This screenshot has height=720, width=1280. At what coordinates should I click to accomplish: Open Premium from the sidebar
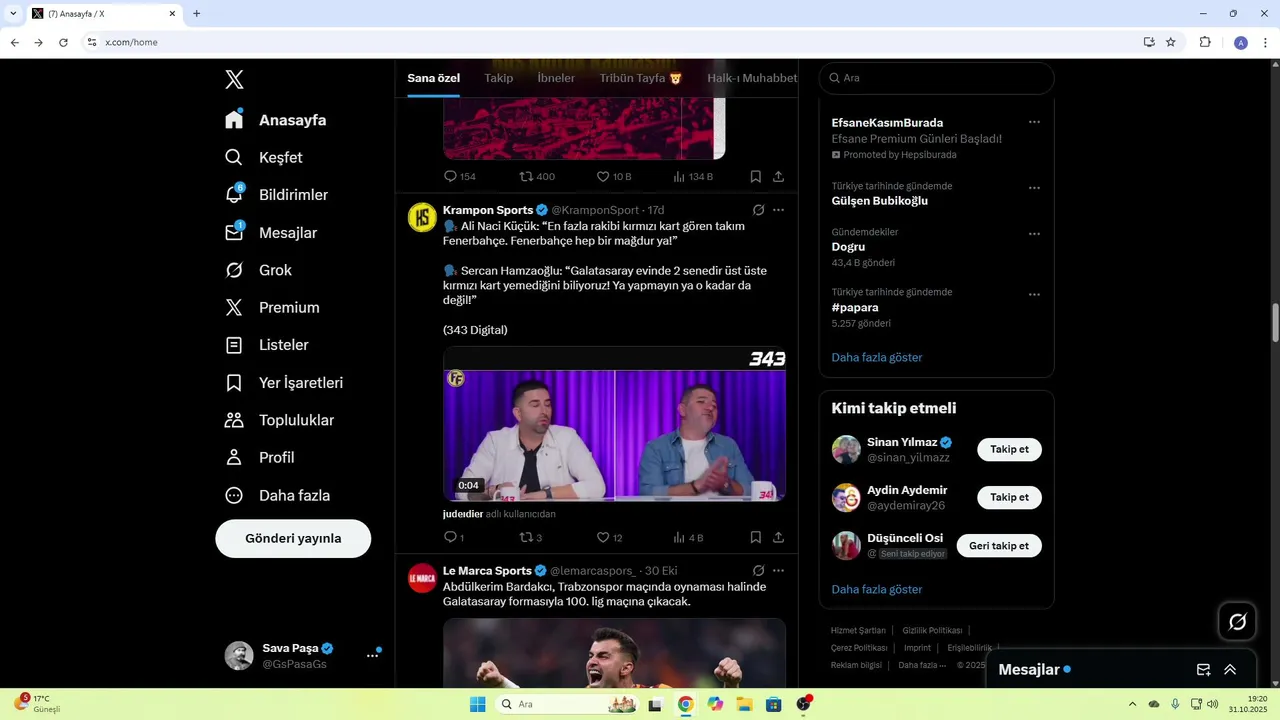click(272, 308)
